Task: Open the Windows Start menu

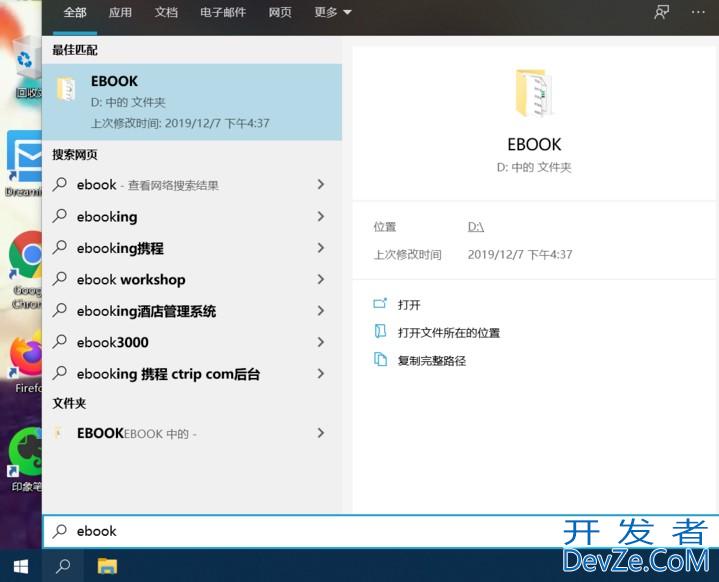Action: tap(21, 566)
